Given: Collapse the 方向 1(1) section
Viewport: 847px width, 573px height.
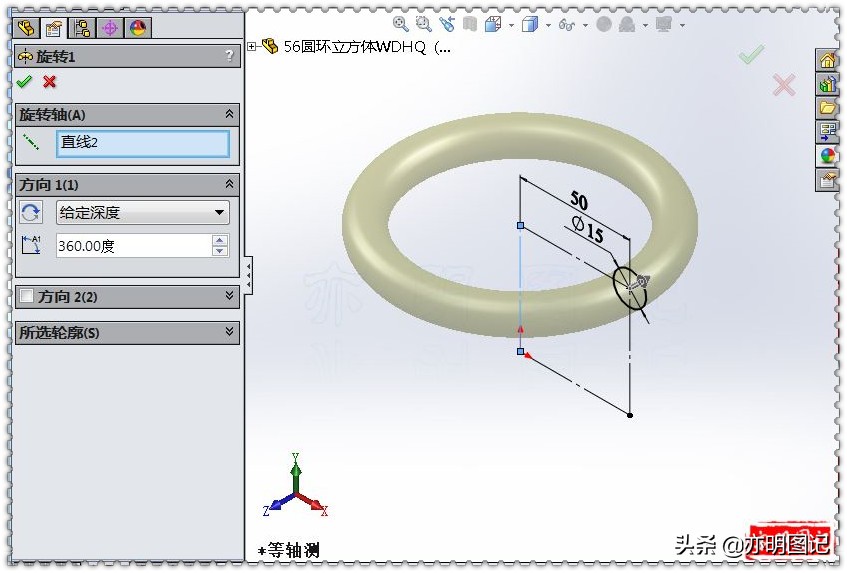Looking at the screenshot, I should [230, 184].
